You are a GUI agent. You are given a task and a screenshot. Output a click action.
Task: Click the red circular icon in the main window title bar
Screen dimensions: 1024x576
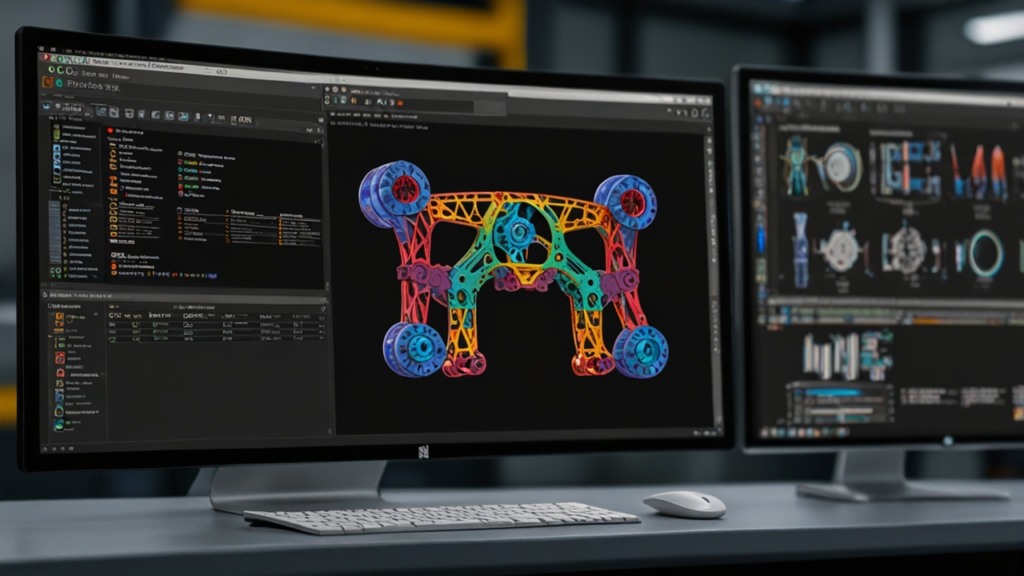tap(46, 58)
